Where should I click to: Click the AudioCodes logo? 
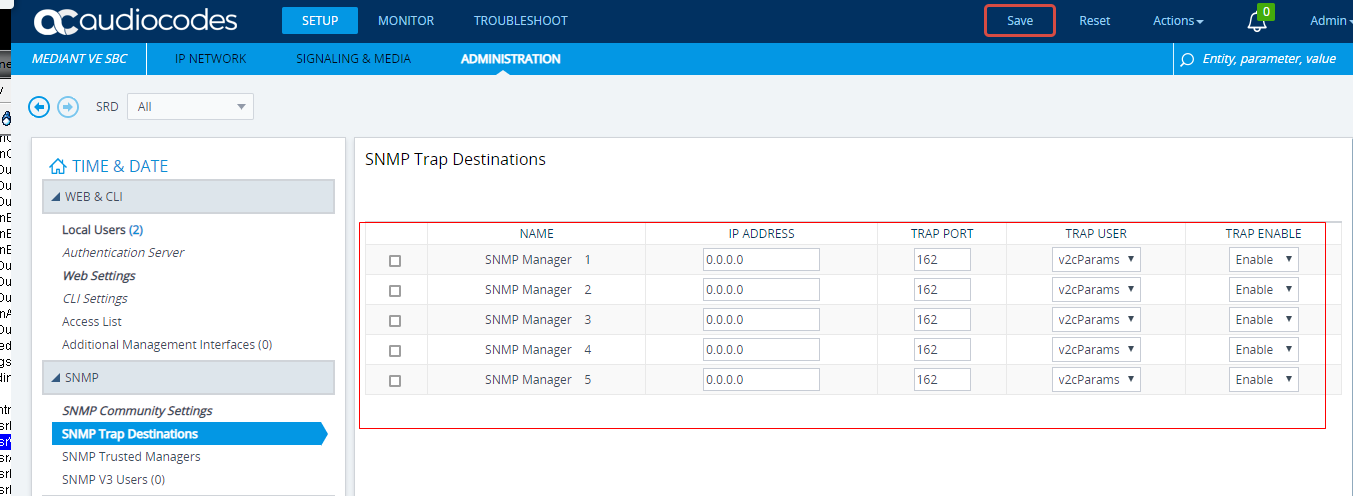[135, 21]
